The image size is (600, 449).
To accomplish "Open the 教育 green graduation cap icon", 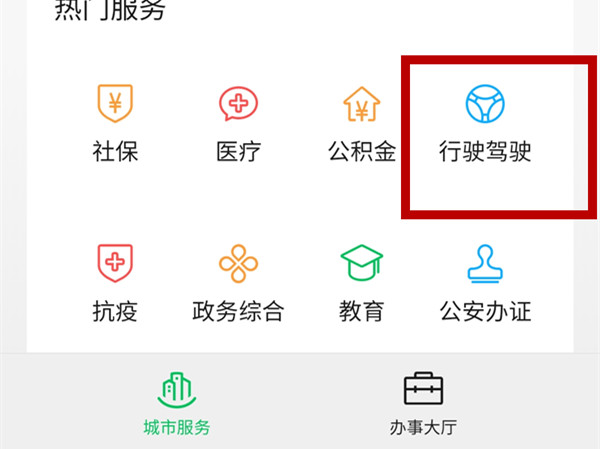I will coord(362,263).
